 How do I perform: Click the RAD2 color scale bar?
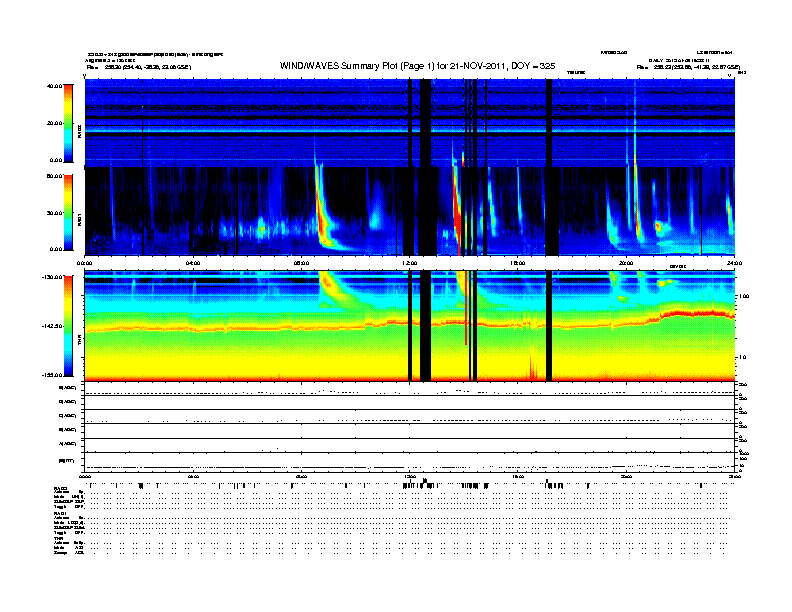point(68,123)
